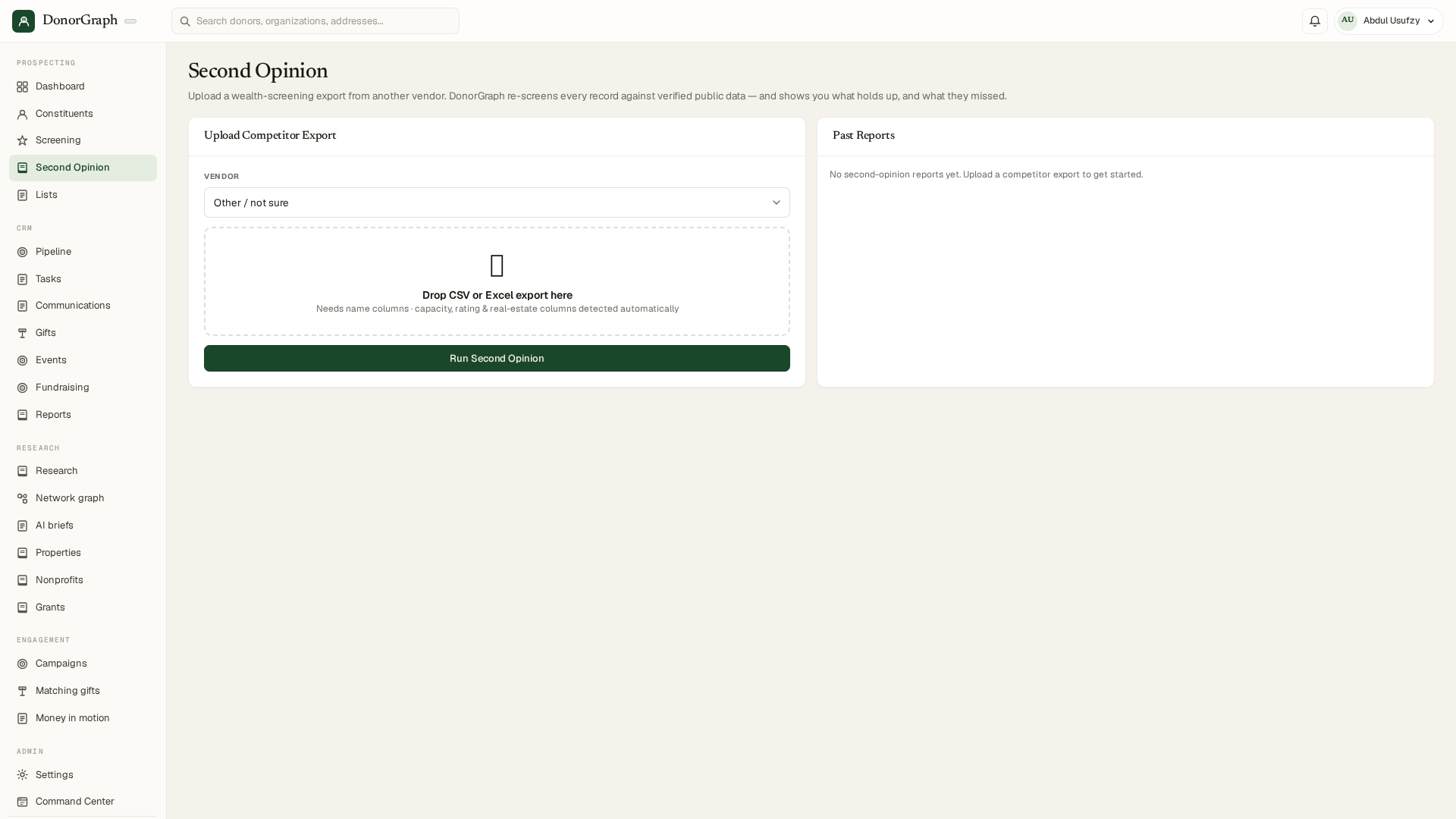Click the Second Opinion page heading
1456x819 pixels.
pyautogui.click(x=258, y=71)
